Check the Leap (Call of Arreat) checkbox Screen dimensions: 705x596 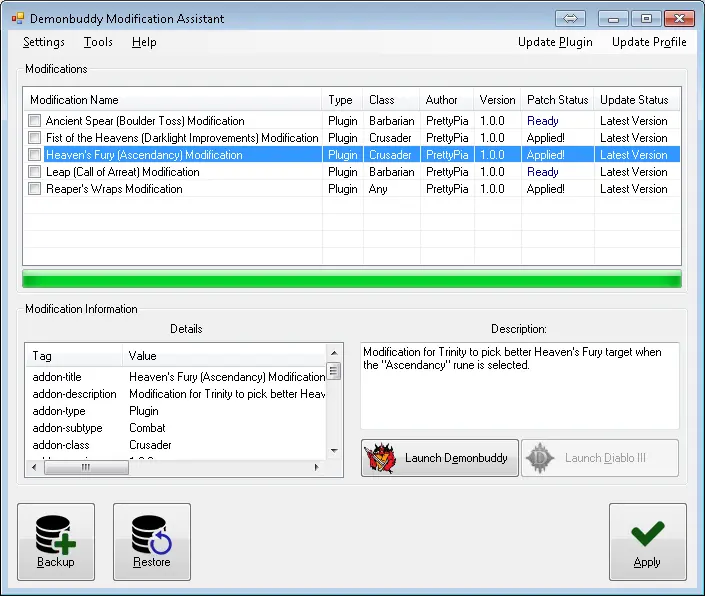point(34,172)
